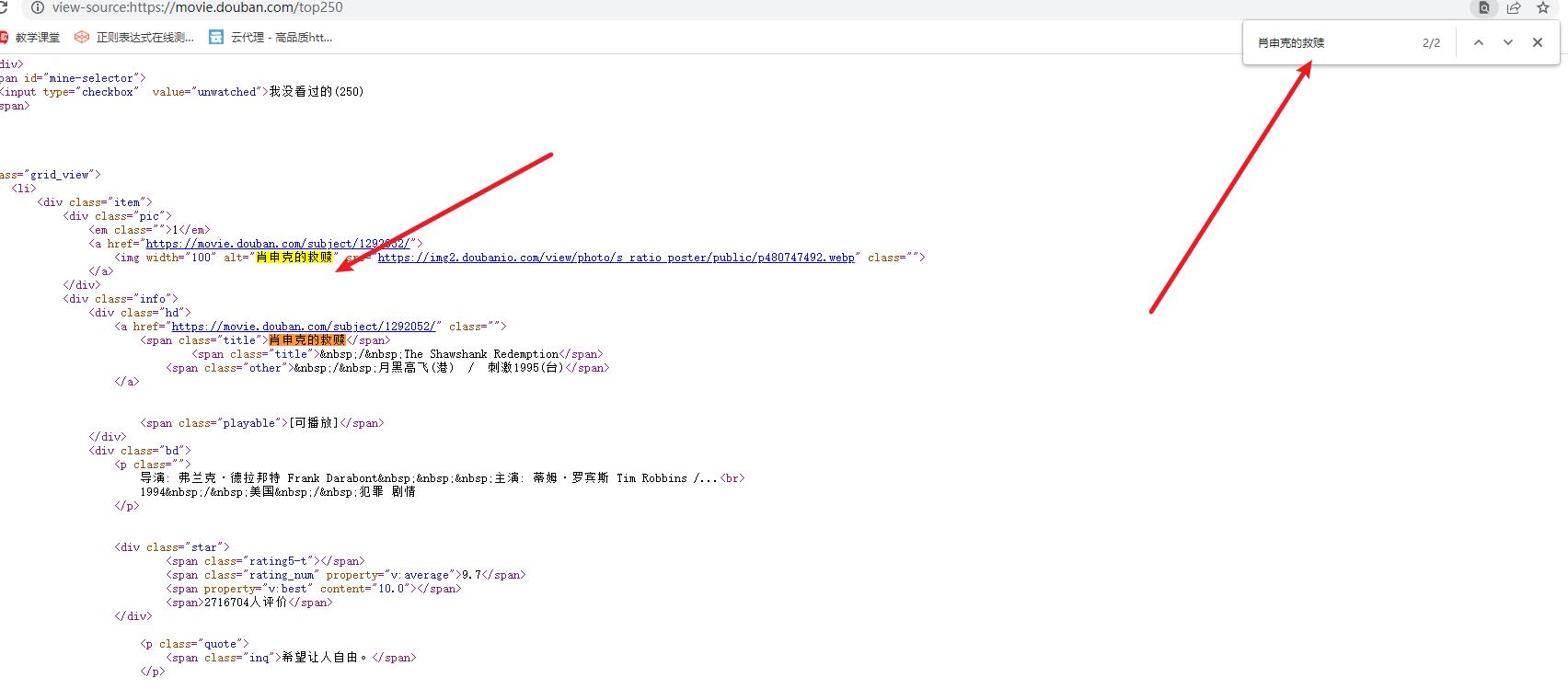
Task: Open the site information icon in address bar
Action: tap(37, 7)
